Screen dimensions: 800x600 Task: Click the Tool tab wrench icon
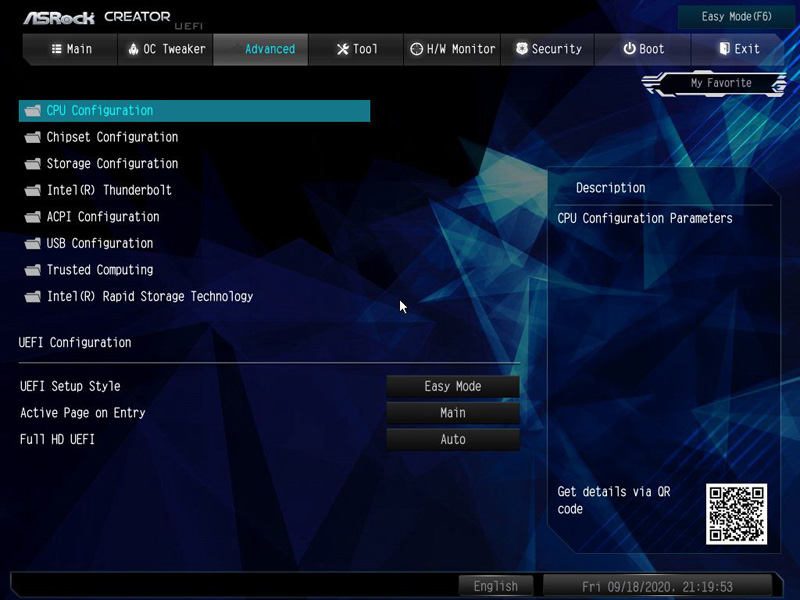pyautogui.click(x=343, y=49)
